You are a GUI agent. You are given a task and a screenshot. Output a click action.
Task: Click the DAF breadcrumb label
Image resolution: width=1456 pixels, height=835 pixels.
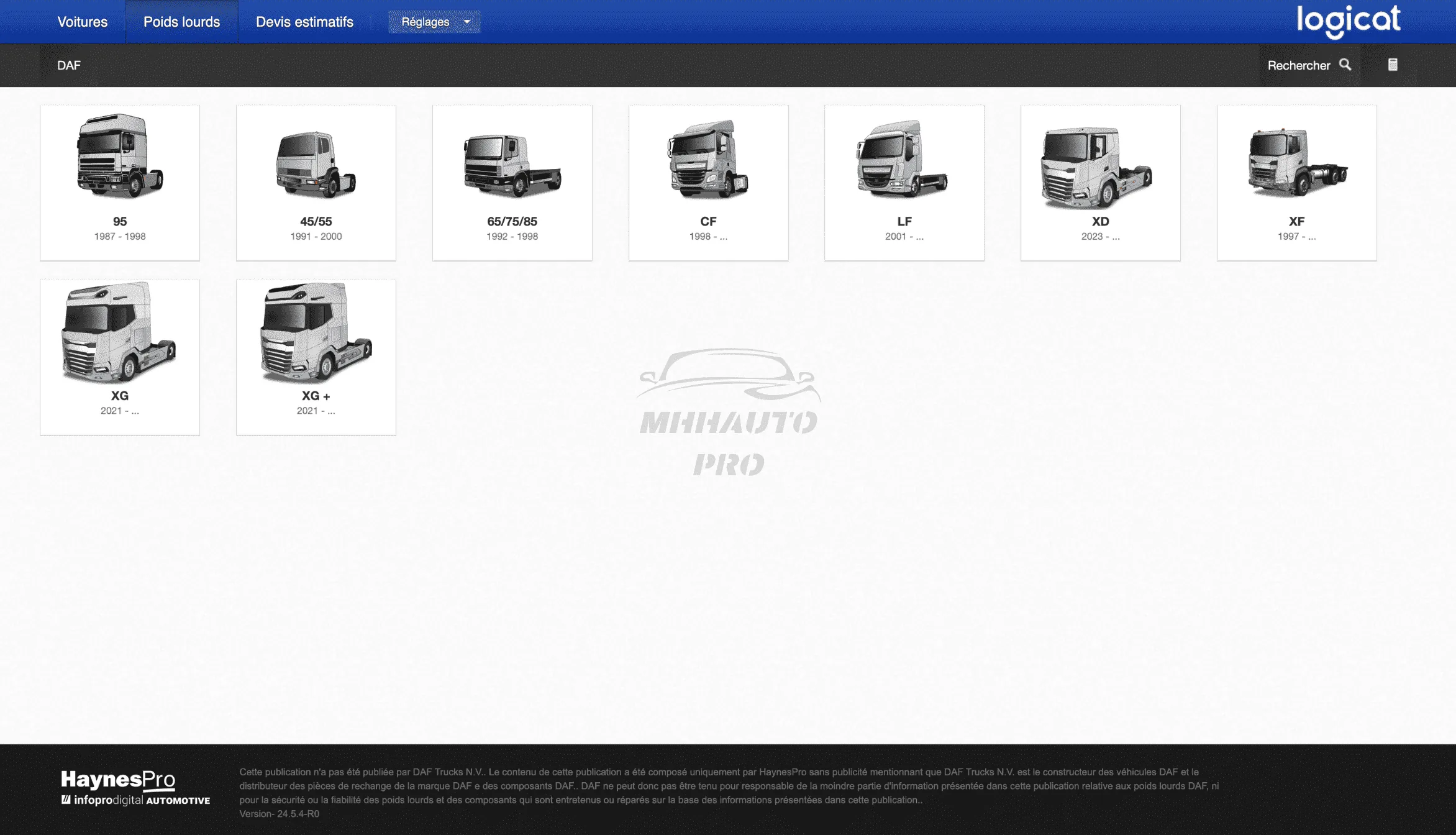(x=69, y=65)
